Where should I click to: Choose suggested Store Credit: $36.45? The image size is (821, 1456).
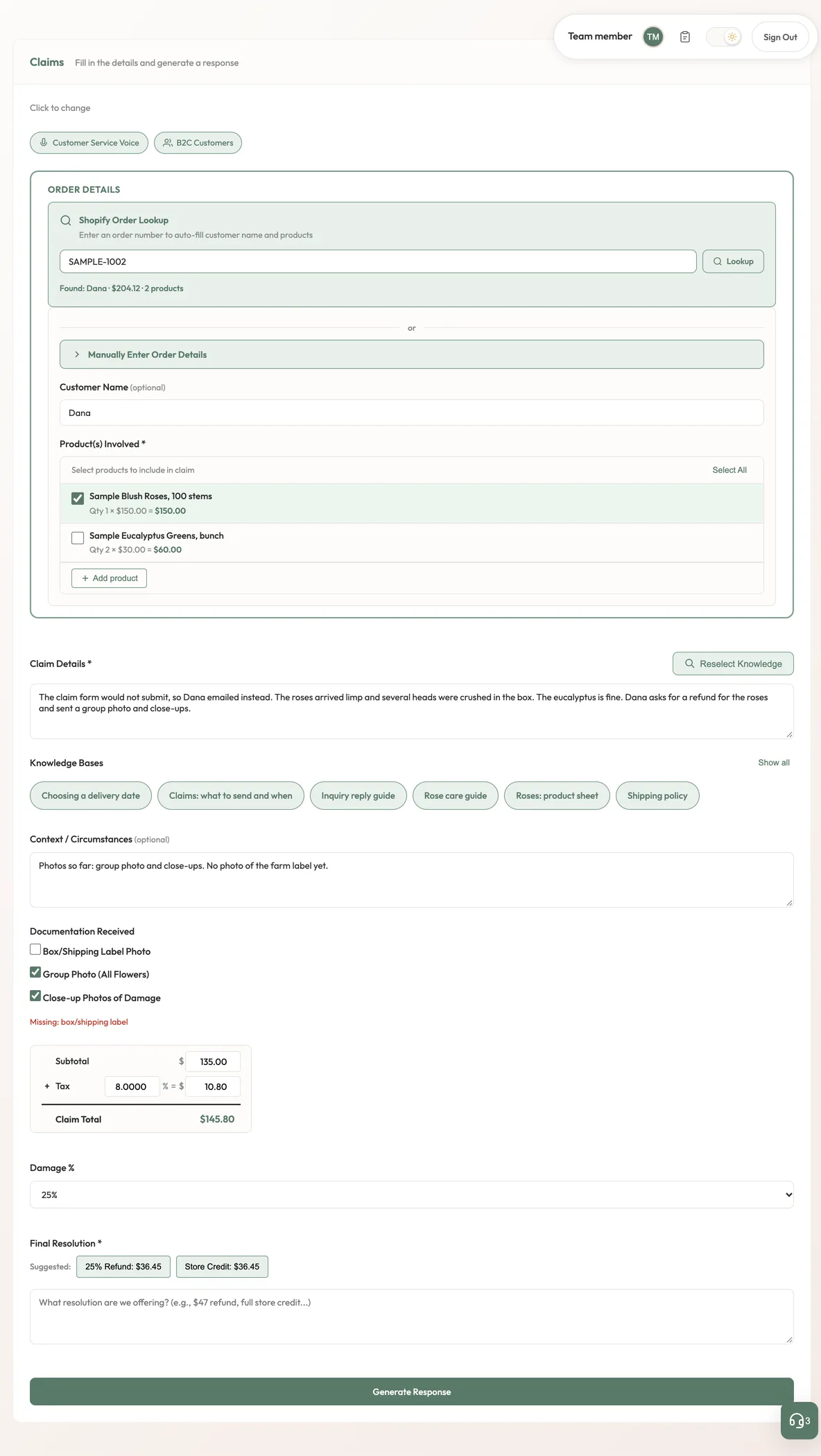click(222, 1267)
